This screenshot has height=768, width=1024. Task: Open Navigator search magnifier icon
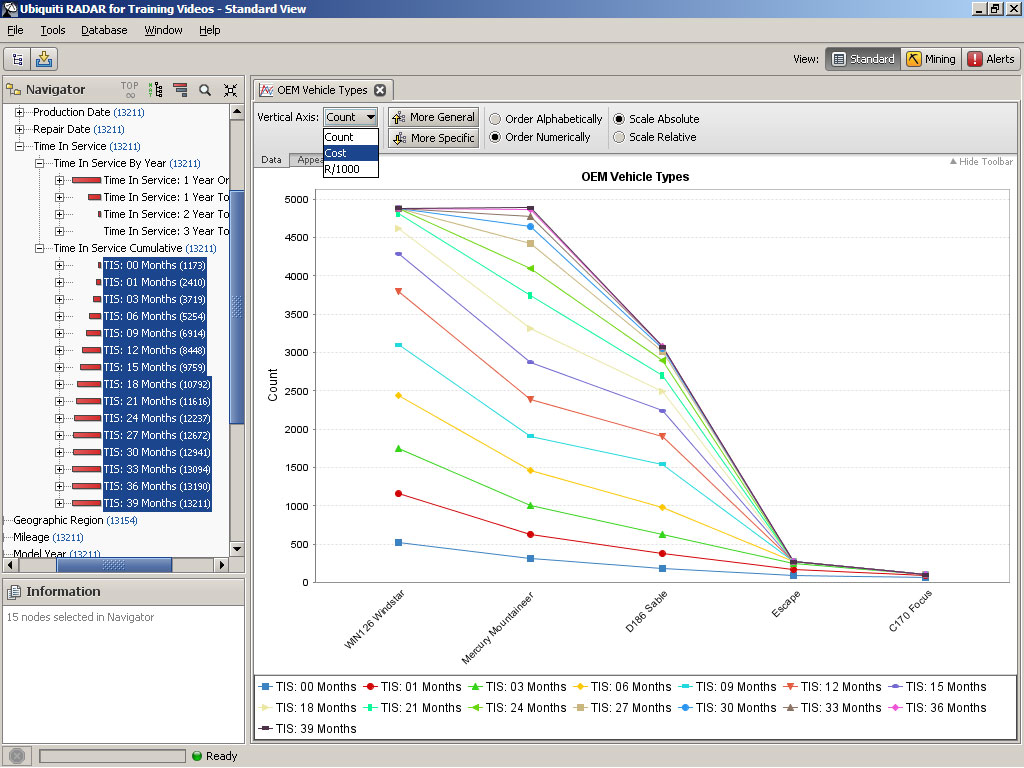click(x=205, y=90)
